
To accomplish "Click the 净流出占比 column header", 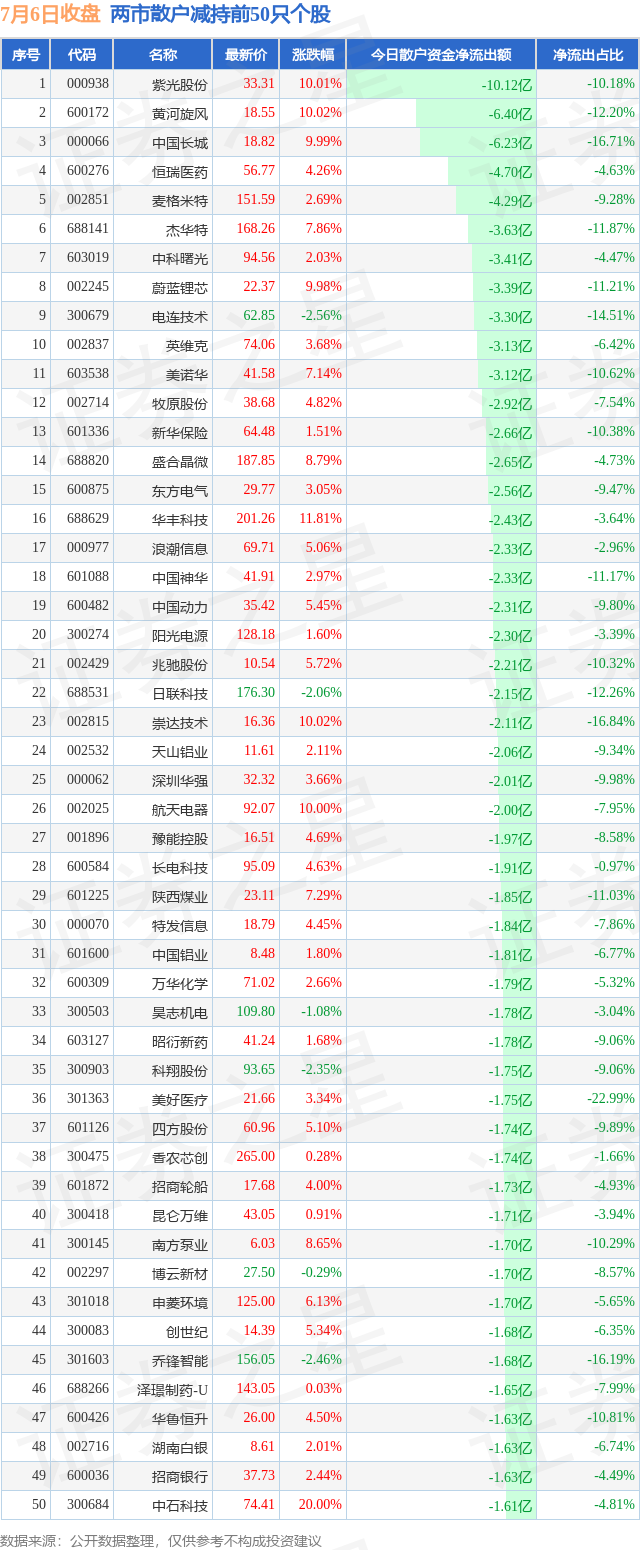I will 588,55.
